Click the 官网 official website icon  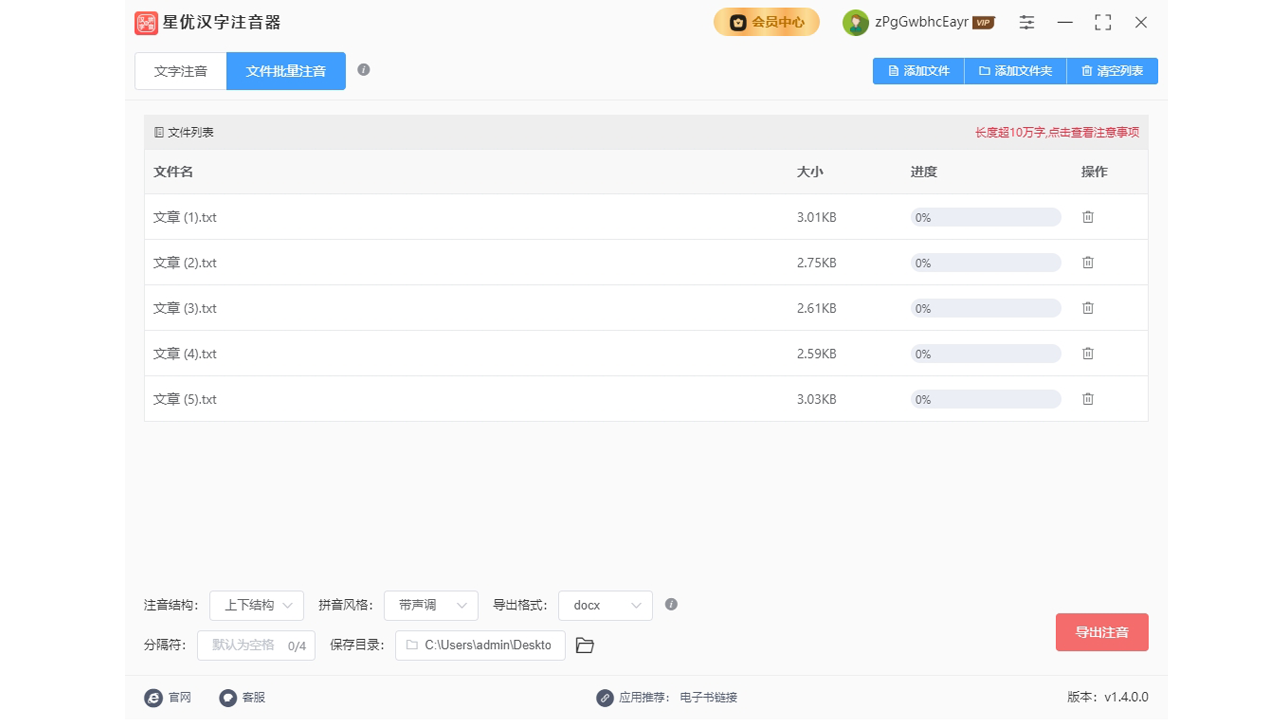pyautogui.click(x=153, y=697)
